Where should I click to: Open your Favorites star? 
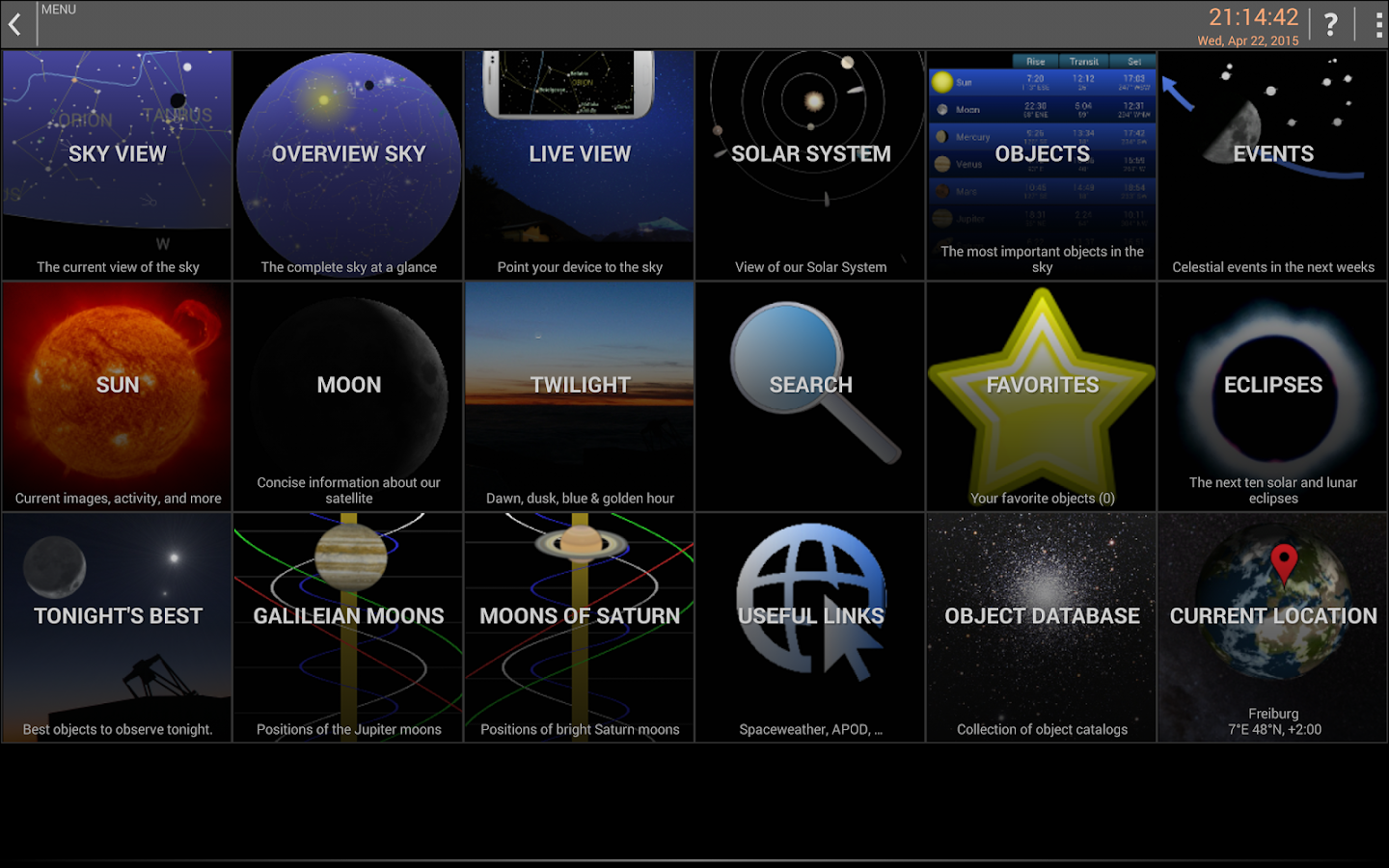click(1042, 395)
